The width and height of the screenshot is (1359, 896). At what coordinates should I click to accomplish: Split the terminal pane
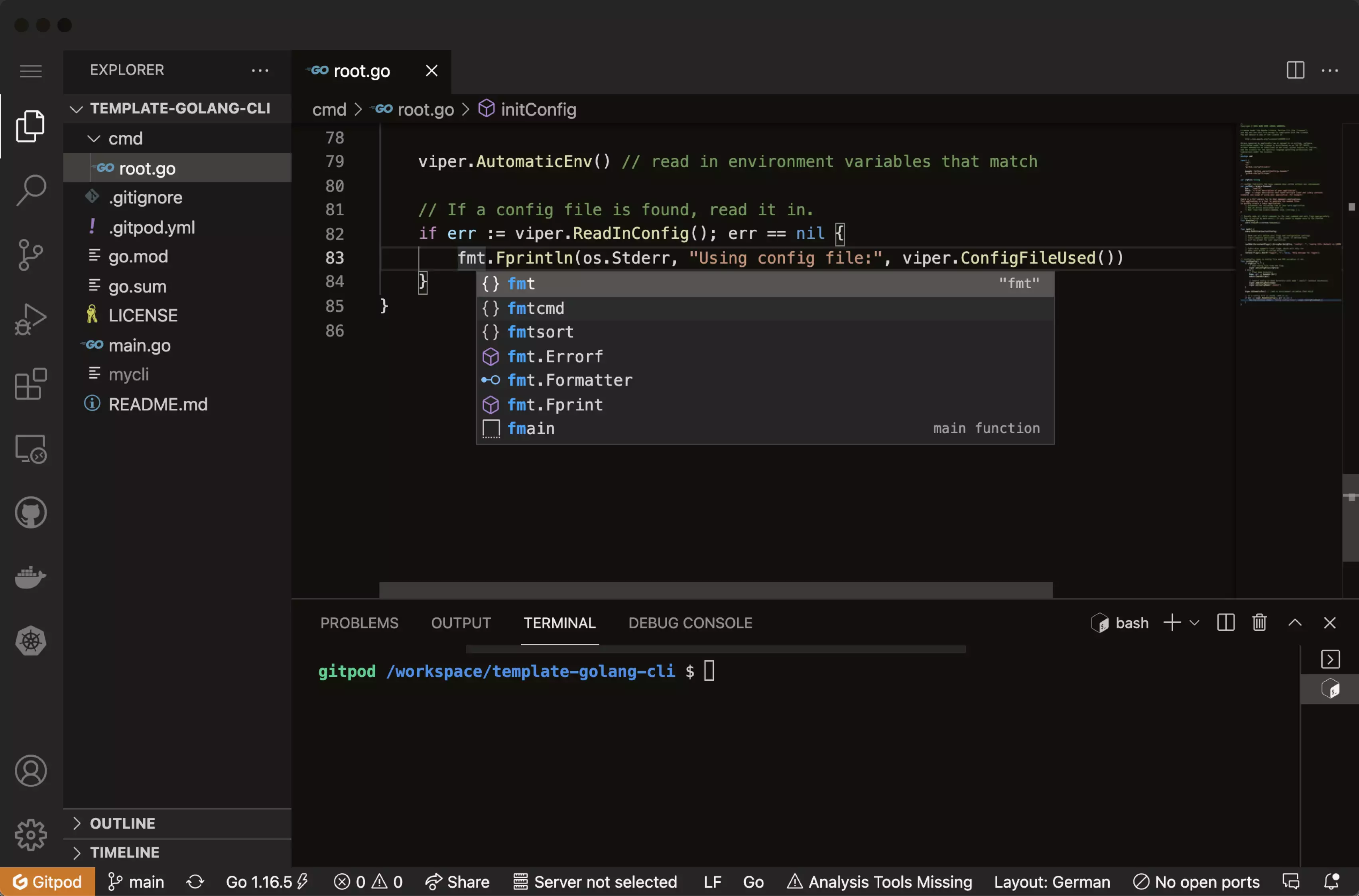click(1226, 622)
